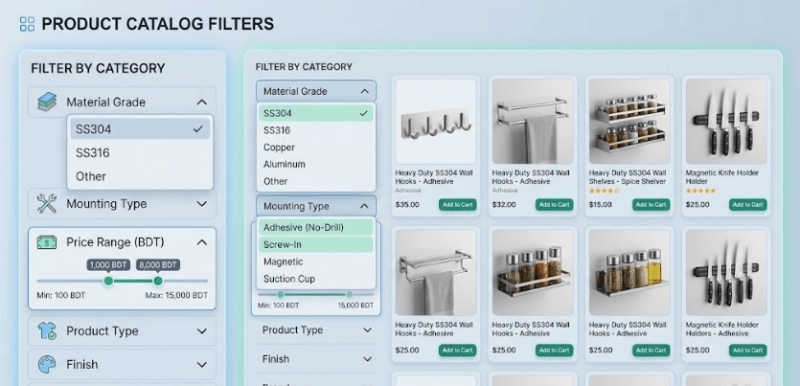Toggle SS304 option in the left icon sidebar
This screenshot has width=800, height=386.
pos(140,130)
